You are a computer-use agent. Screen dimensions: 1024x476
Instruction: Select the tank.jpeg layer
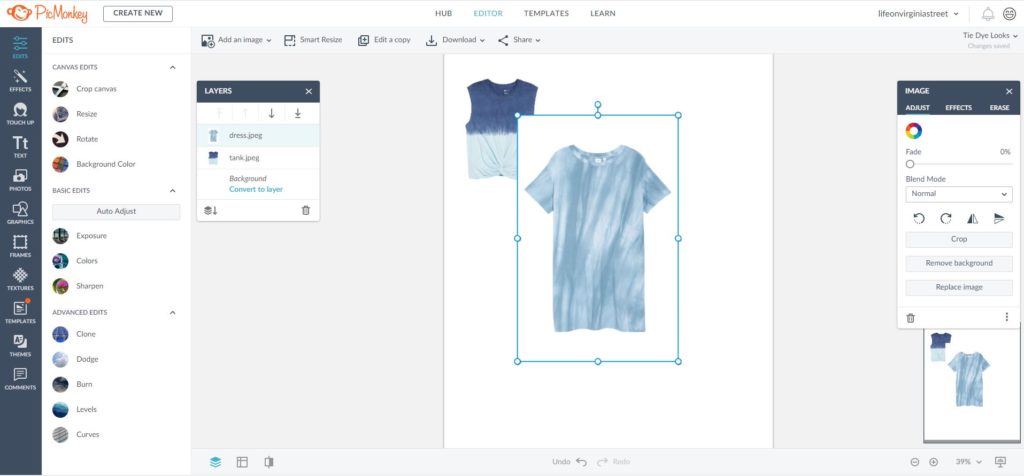[244, 158]
